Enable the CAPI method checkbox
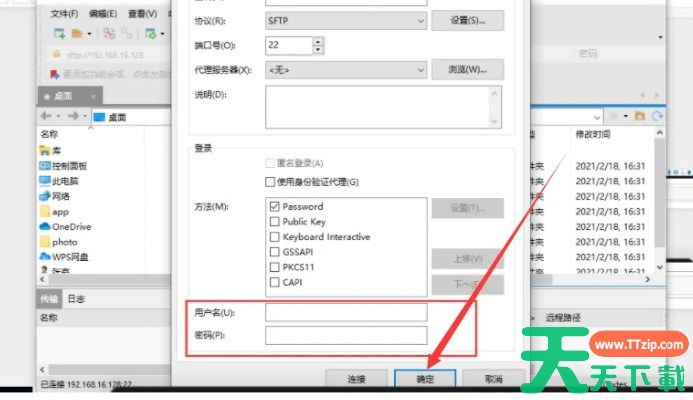The image size is (693, 400). point(274,282)
